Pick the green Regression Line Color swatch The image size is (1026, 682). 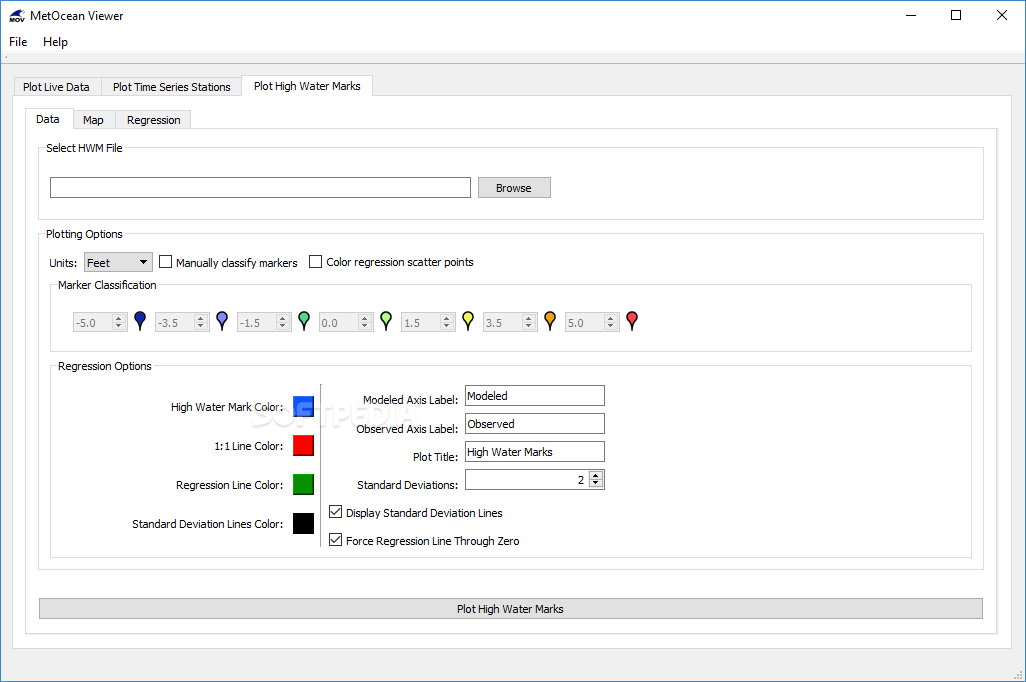click(x=303, y=484)
